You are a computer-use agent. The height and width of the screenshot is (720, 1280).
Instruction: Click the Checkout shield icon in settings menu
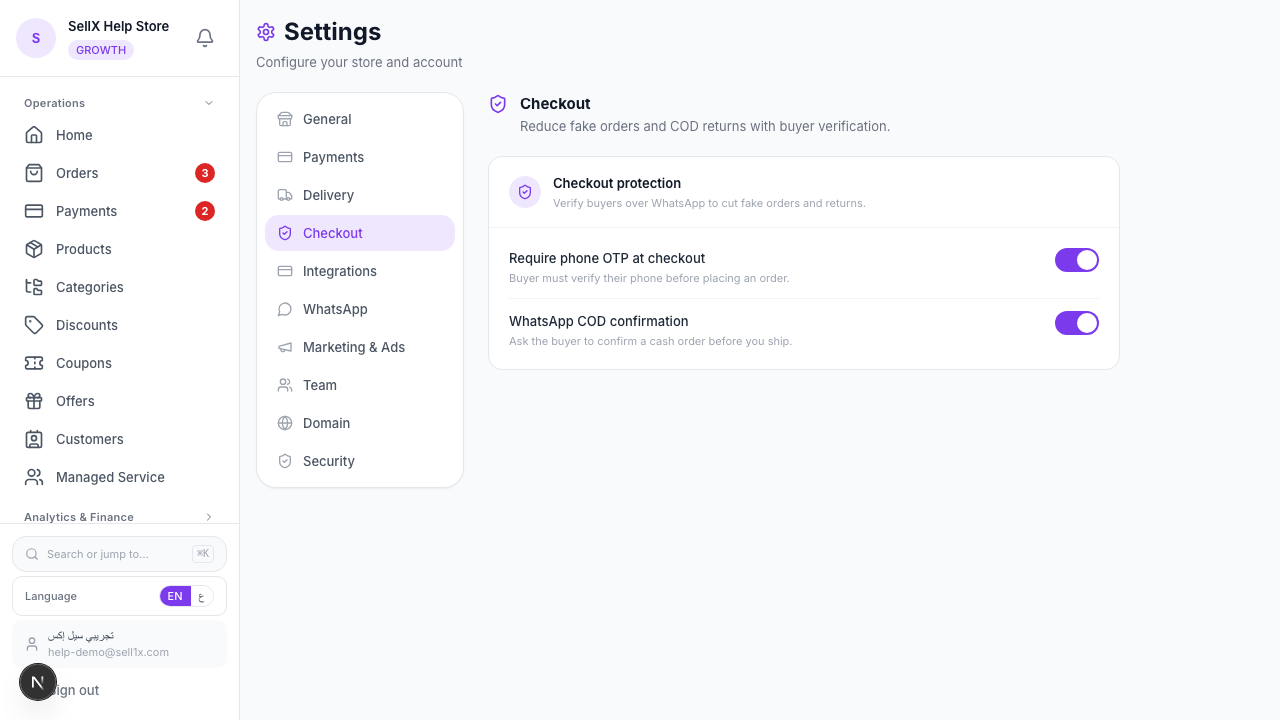[285, 233]
